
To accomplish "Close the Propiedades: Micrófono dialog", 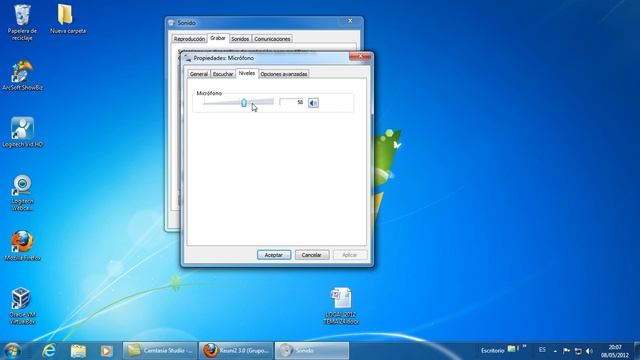I will point(360,57).
